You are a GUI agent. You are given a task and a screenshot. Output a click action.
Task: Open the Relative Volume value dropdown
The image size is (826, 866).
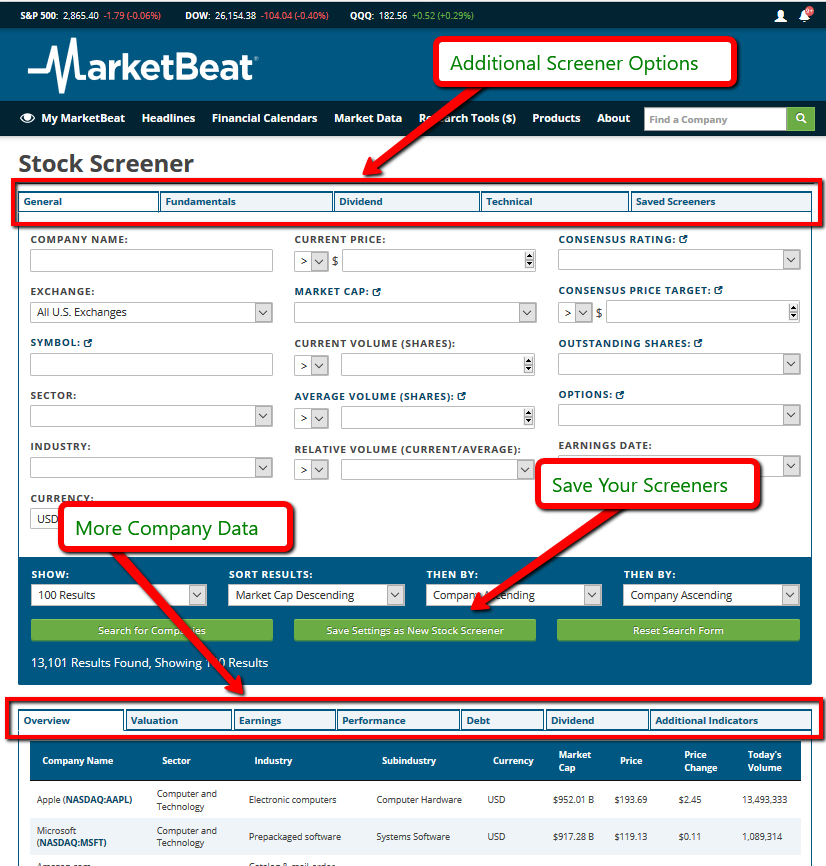(x=437, y=469)
